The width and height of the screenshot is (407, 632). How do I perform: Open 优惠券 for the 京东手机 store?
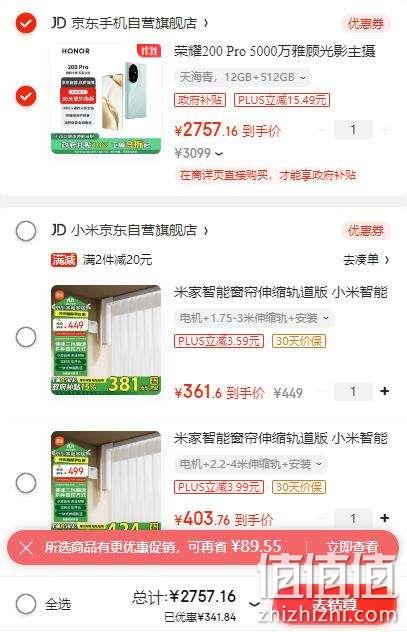[x=365, y=23]
